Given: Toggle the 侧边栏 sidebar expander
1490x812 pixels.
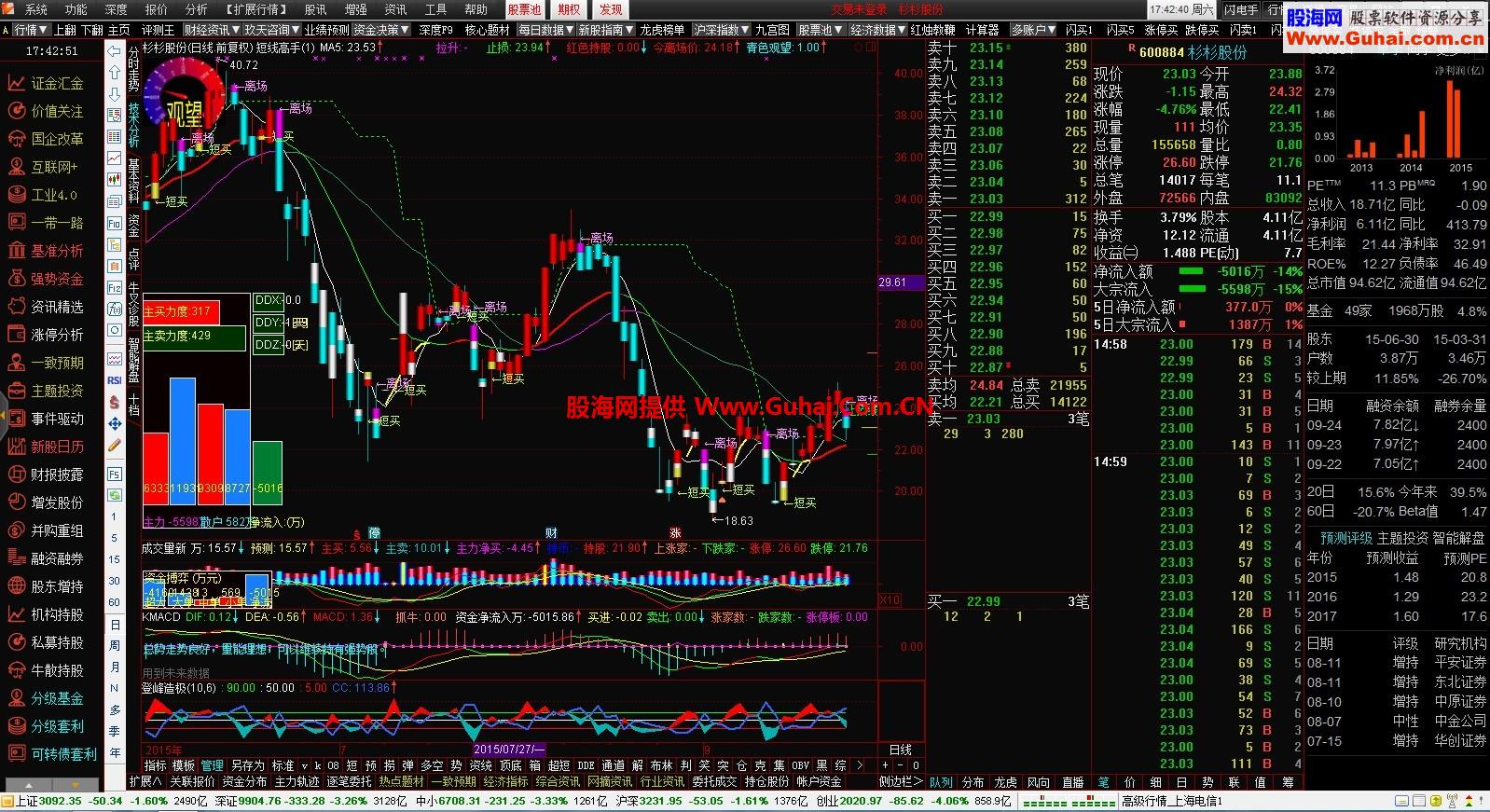Looking at the screenshot, I should coord(901,781).
